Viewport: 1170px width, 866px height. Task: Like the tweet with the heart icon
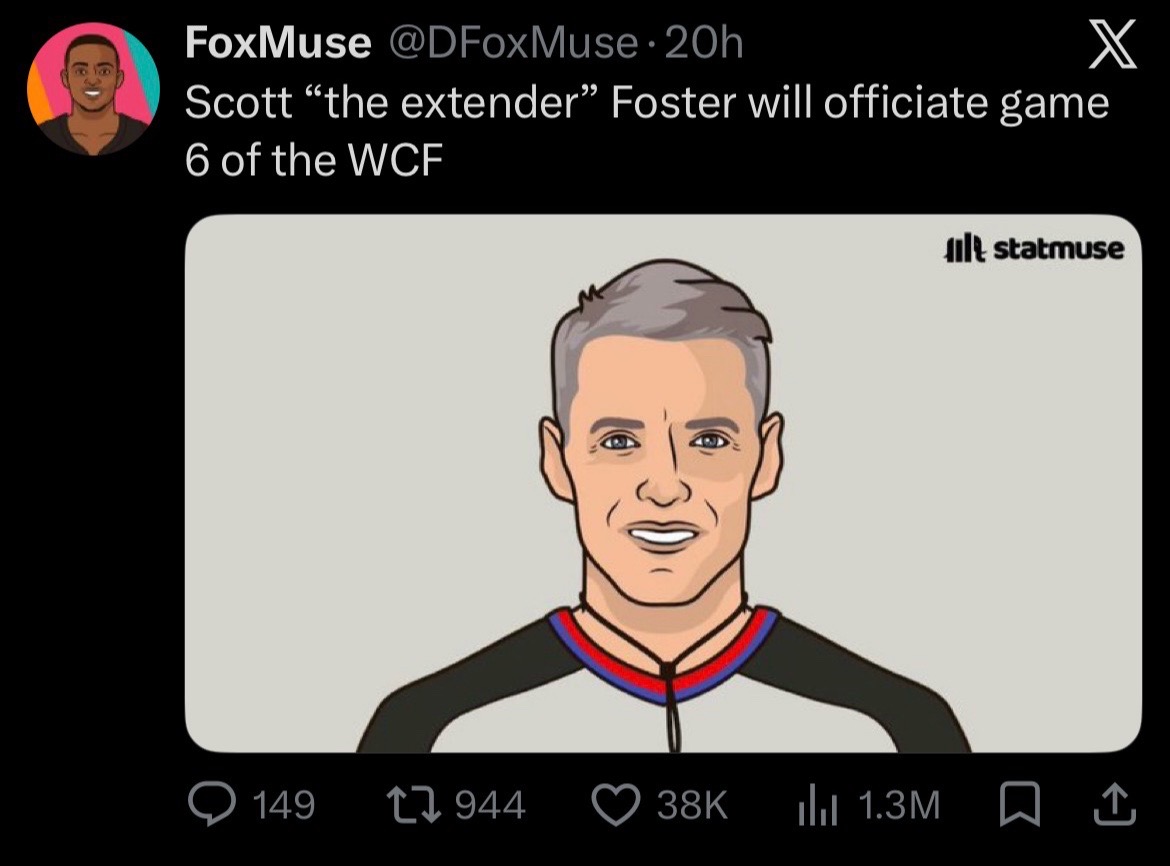click(616, 806)
